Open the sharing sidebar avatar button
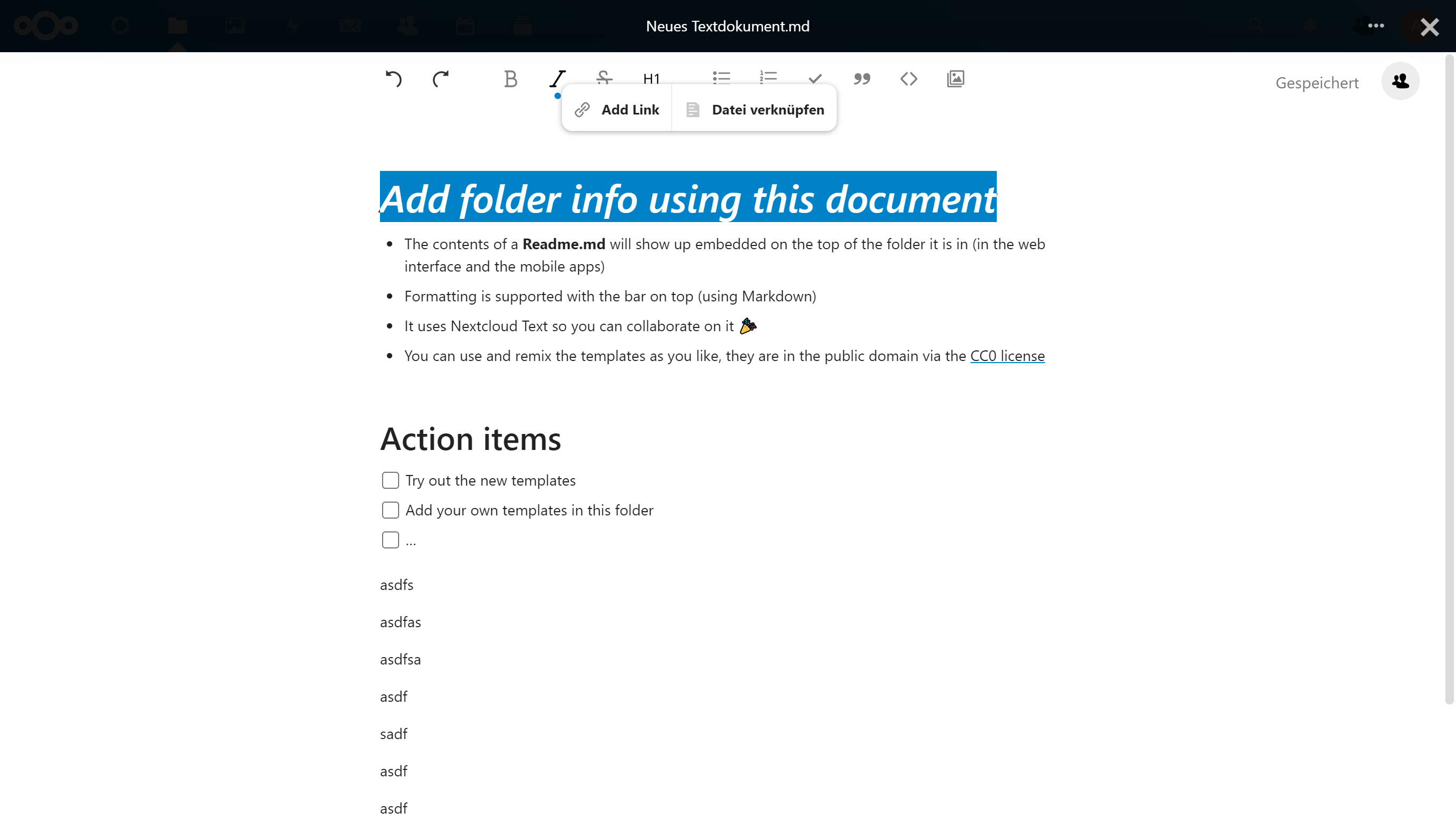The width and height of the screenshot is (1456, 820). point(1400,81)
